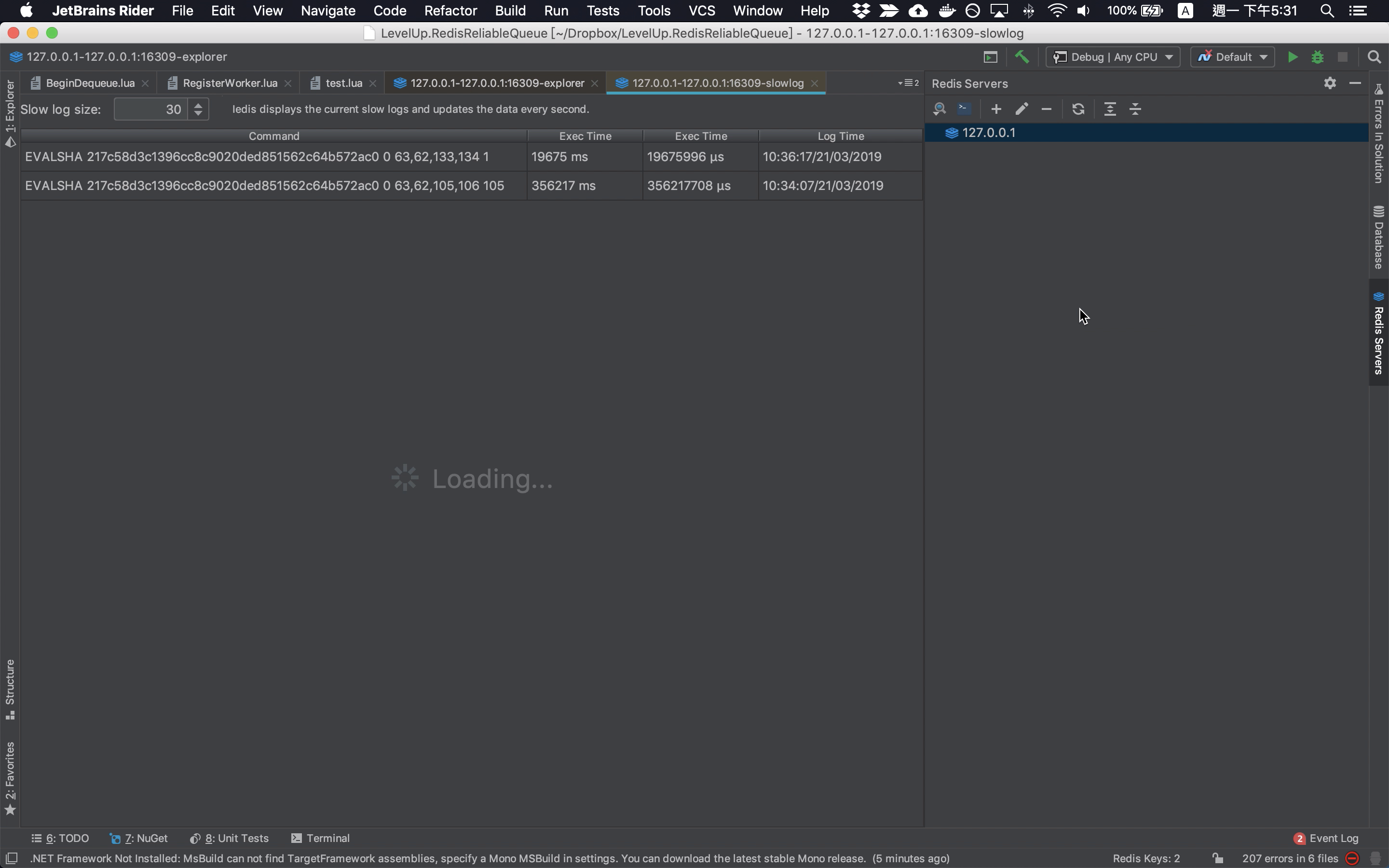Open the NuGet tool window

tap(139, 838)
